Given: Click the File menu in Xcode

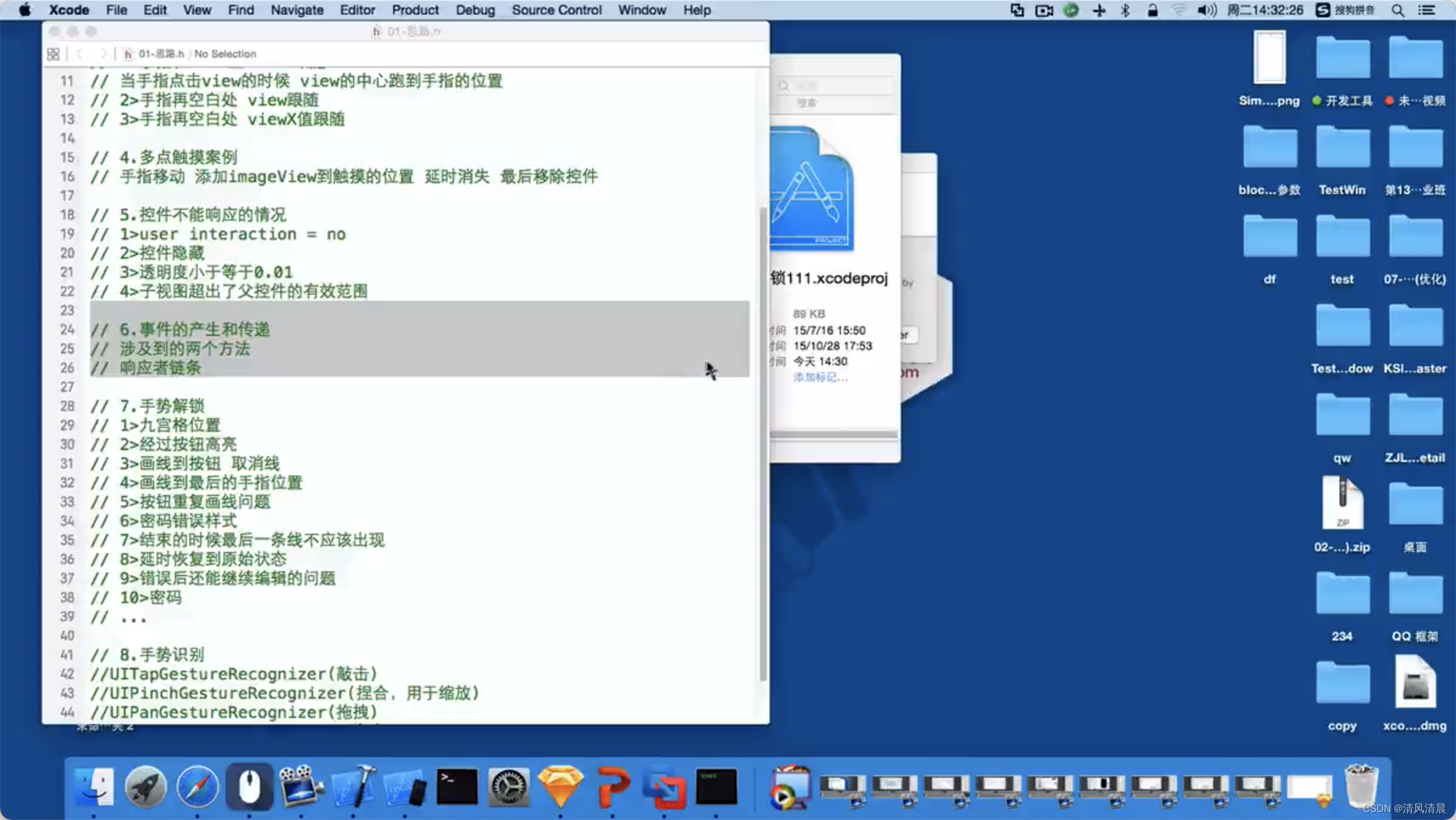Looking at the screenshot, I should click(x=115, y=10).
